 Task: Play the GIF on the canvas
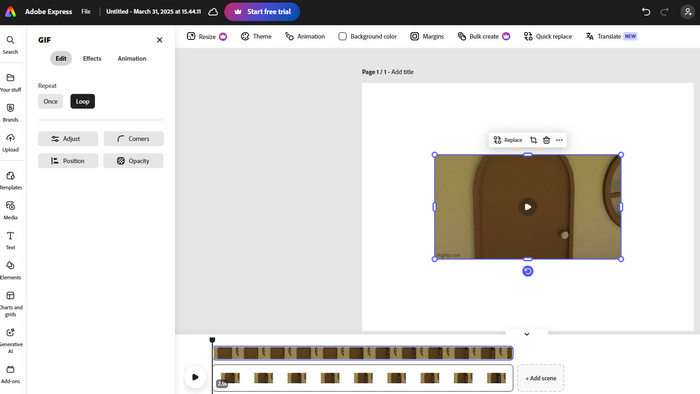tap(528, 207)
